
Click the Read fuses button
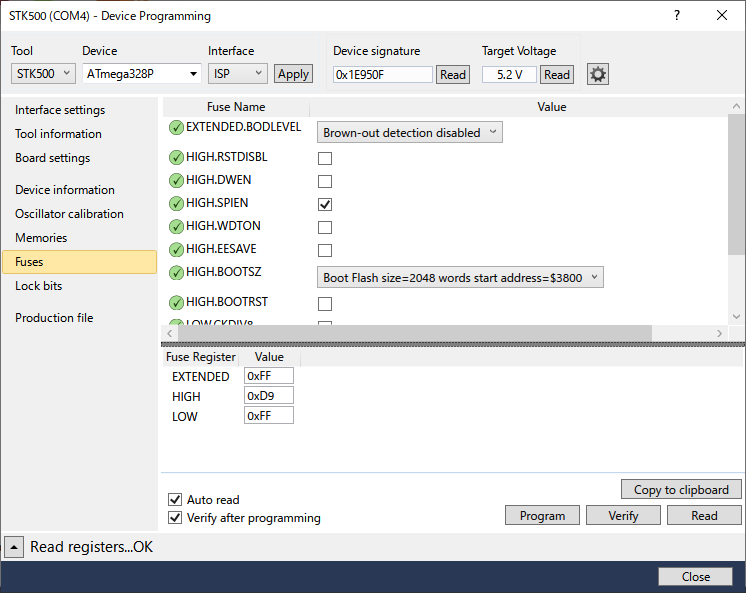pyautogui.click(x=704, y=515)
